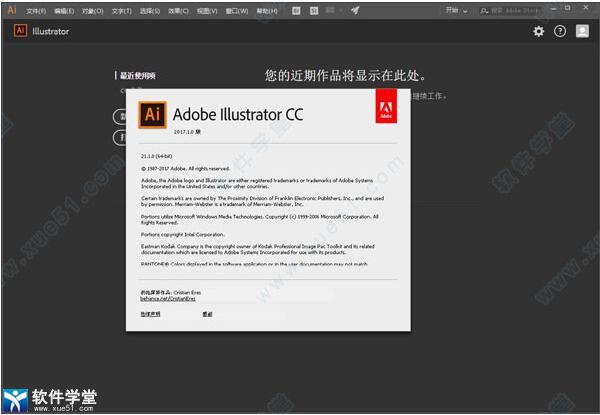Open the behance.net/CristianEres link

click(168, 299)
